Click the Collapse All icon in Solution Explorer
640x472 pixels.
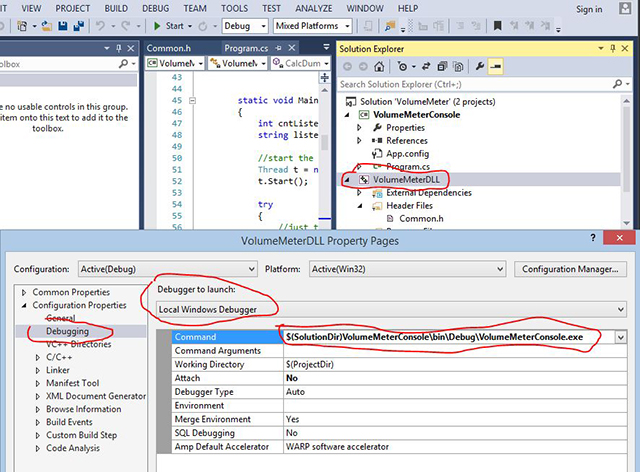click(442, 66)
